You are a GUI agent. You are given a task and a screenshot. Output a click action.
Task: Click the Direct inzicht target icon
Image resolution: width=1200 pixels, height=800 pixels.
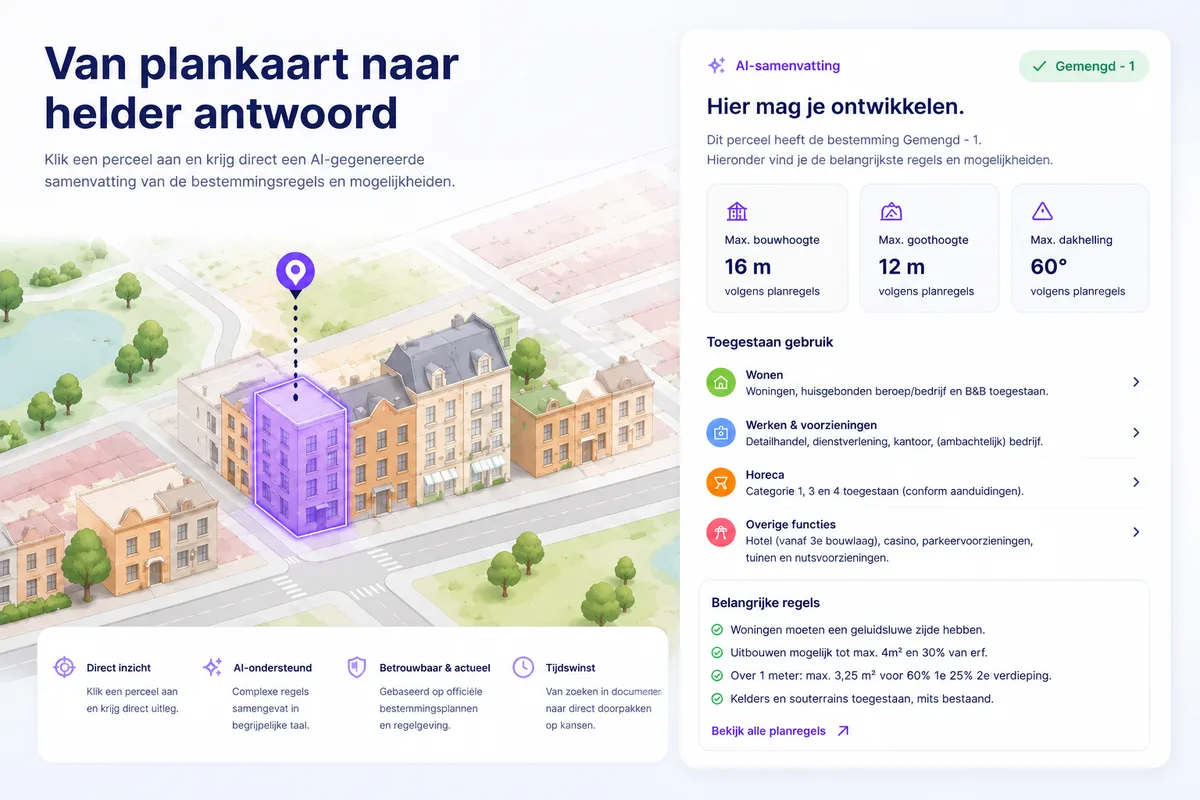click(x=64, y=667)
